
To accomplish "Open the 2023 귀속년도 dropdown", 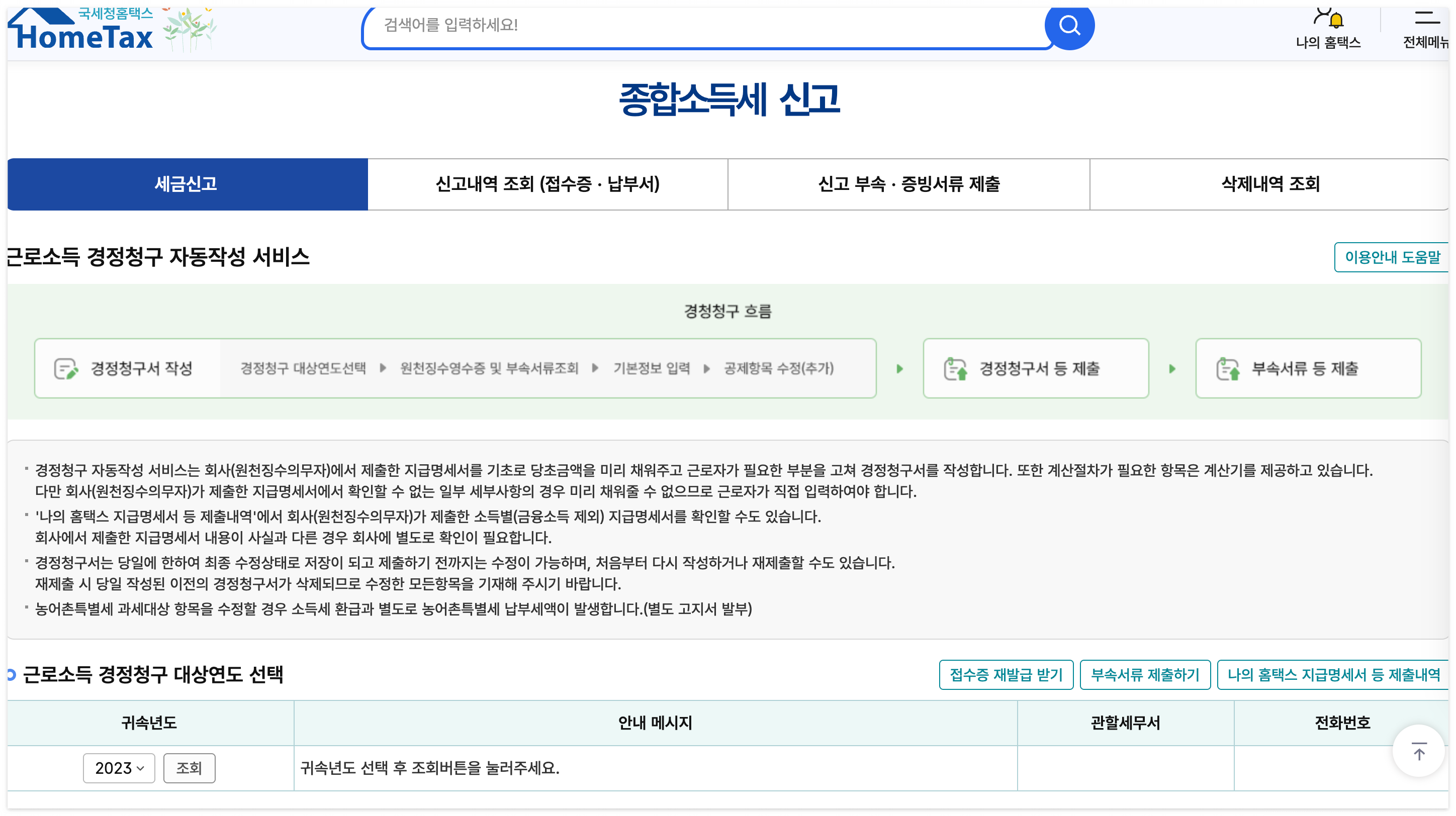I will coord(119,768).
